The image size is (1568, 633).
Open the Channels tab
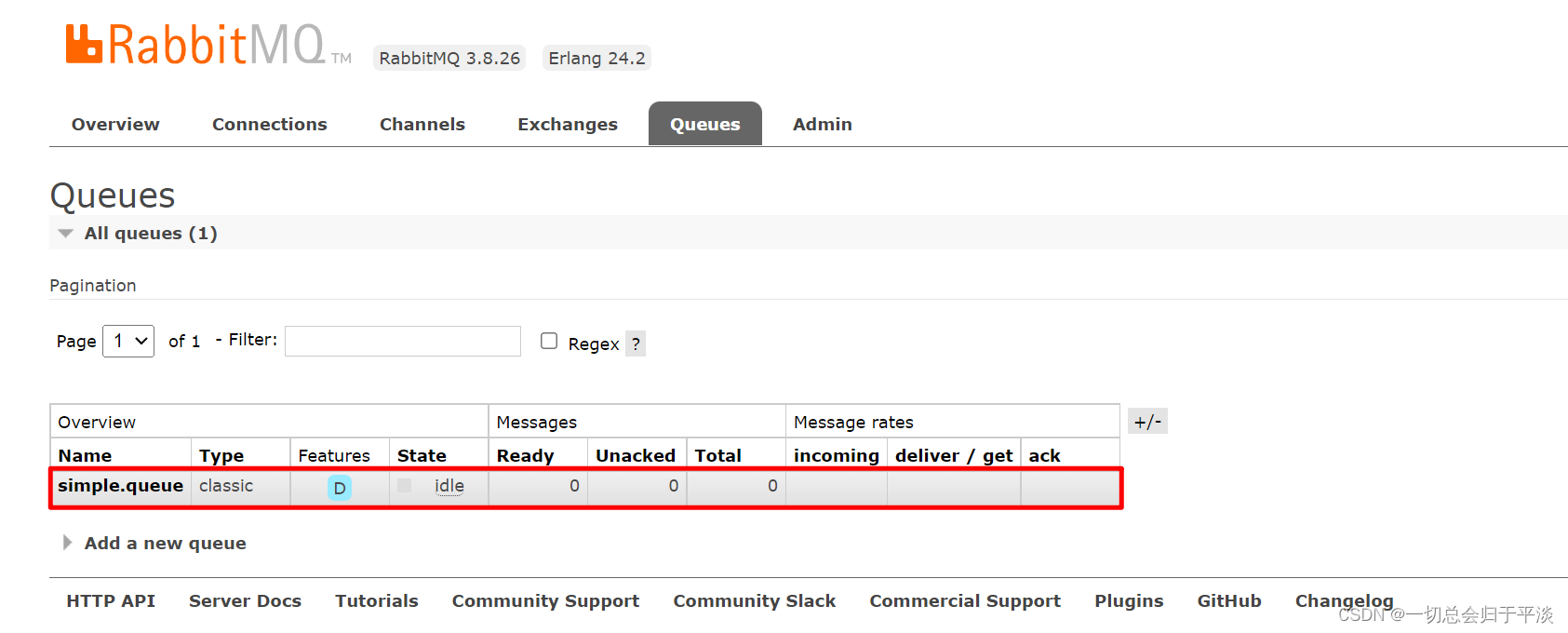click(x=422, y=124)
